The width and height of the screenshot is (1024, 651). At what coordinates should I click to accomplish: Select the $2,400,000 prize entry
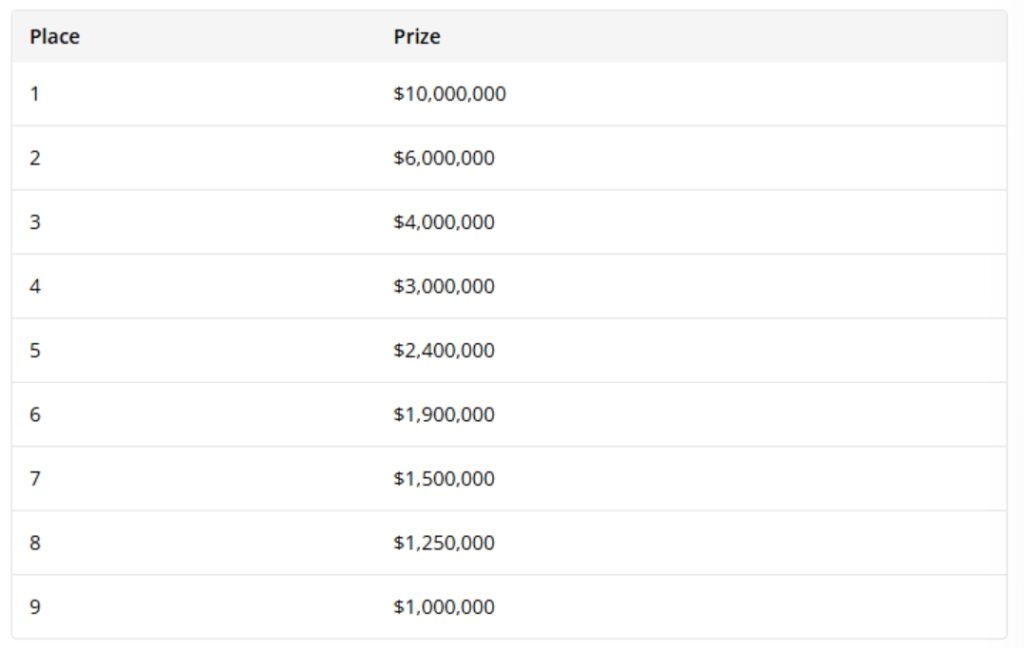(444, 350)
